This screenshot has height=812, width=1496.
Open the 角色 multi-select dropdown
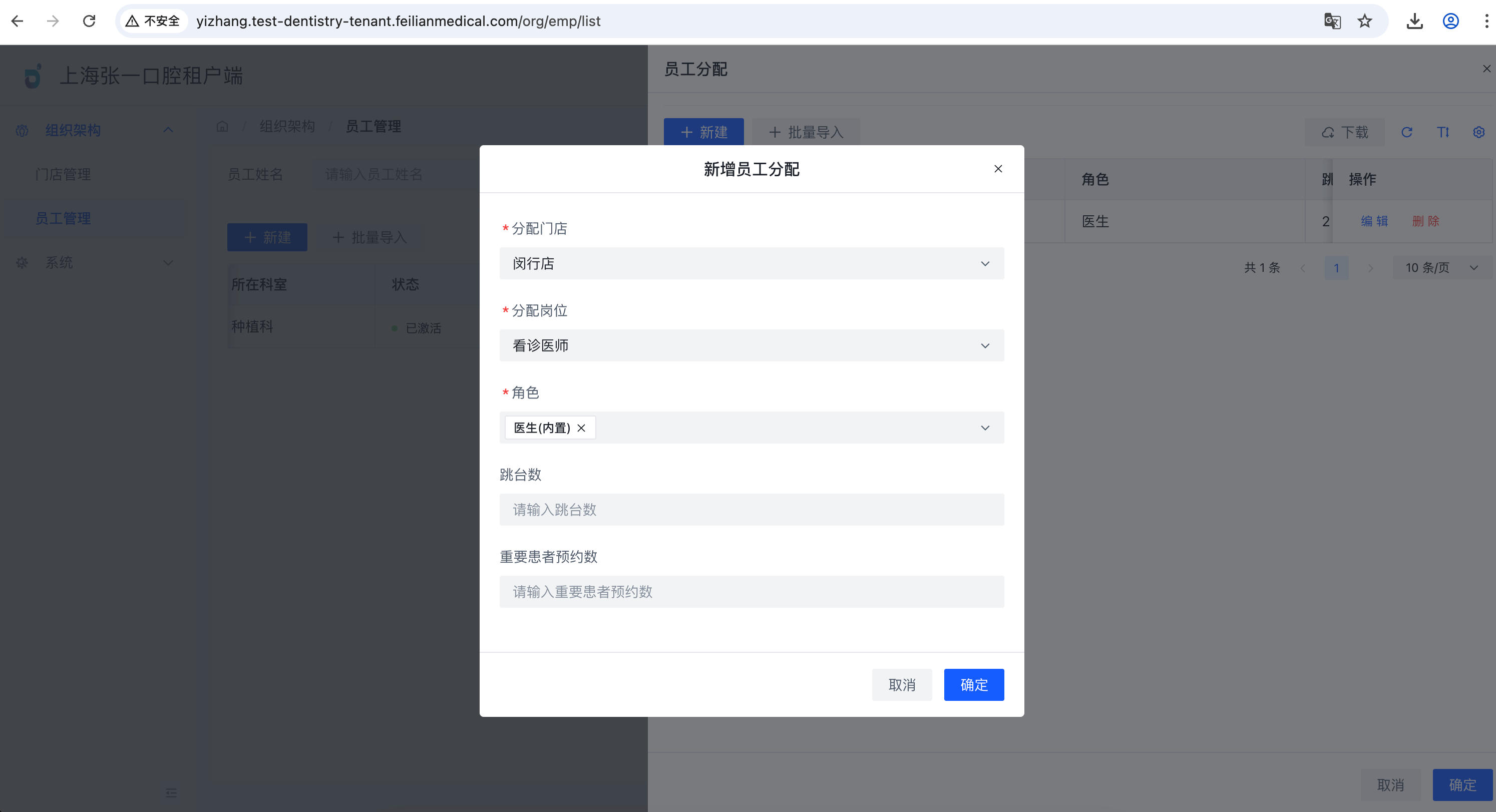click(x=752, y=428)
